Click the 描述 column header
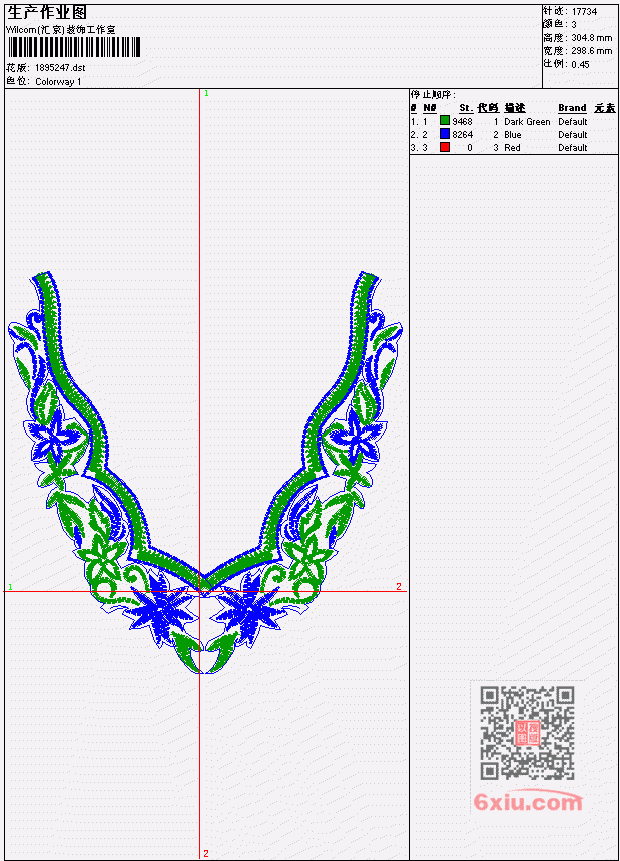620x861 pixels. pyautogui.click(x=515, y=108)
